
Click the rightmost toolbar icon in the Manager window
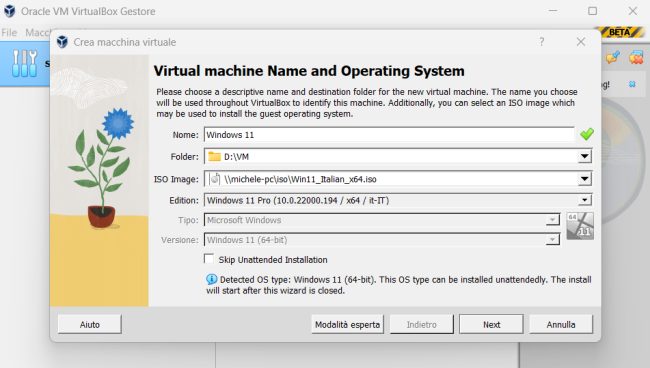coord(636,57)
